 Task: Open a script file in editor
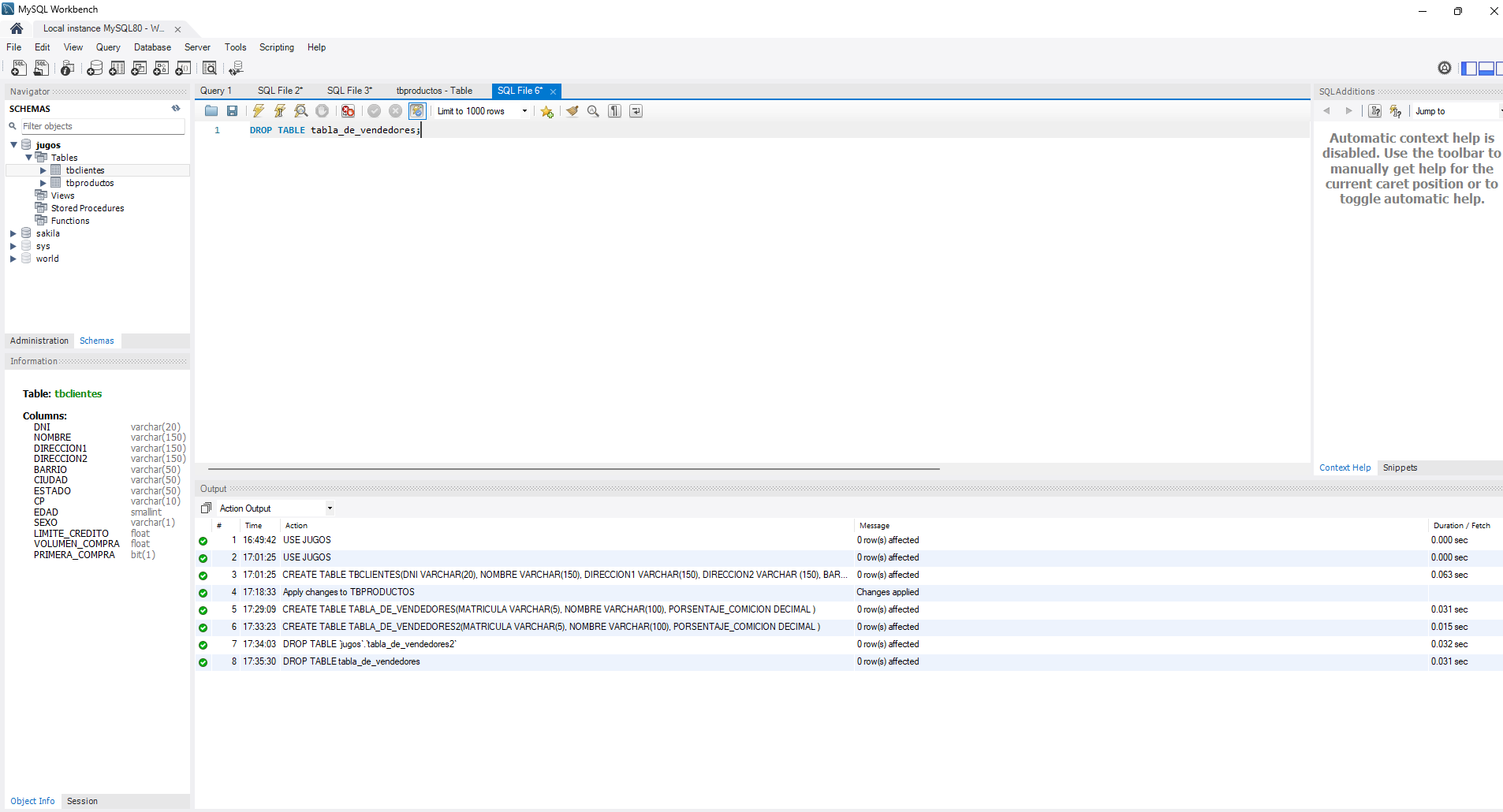(x=211, y=111)
